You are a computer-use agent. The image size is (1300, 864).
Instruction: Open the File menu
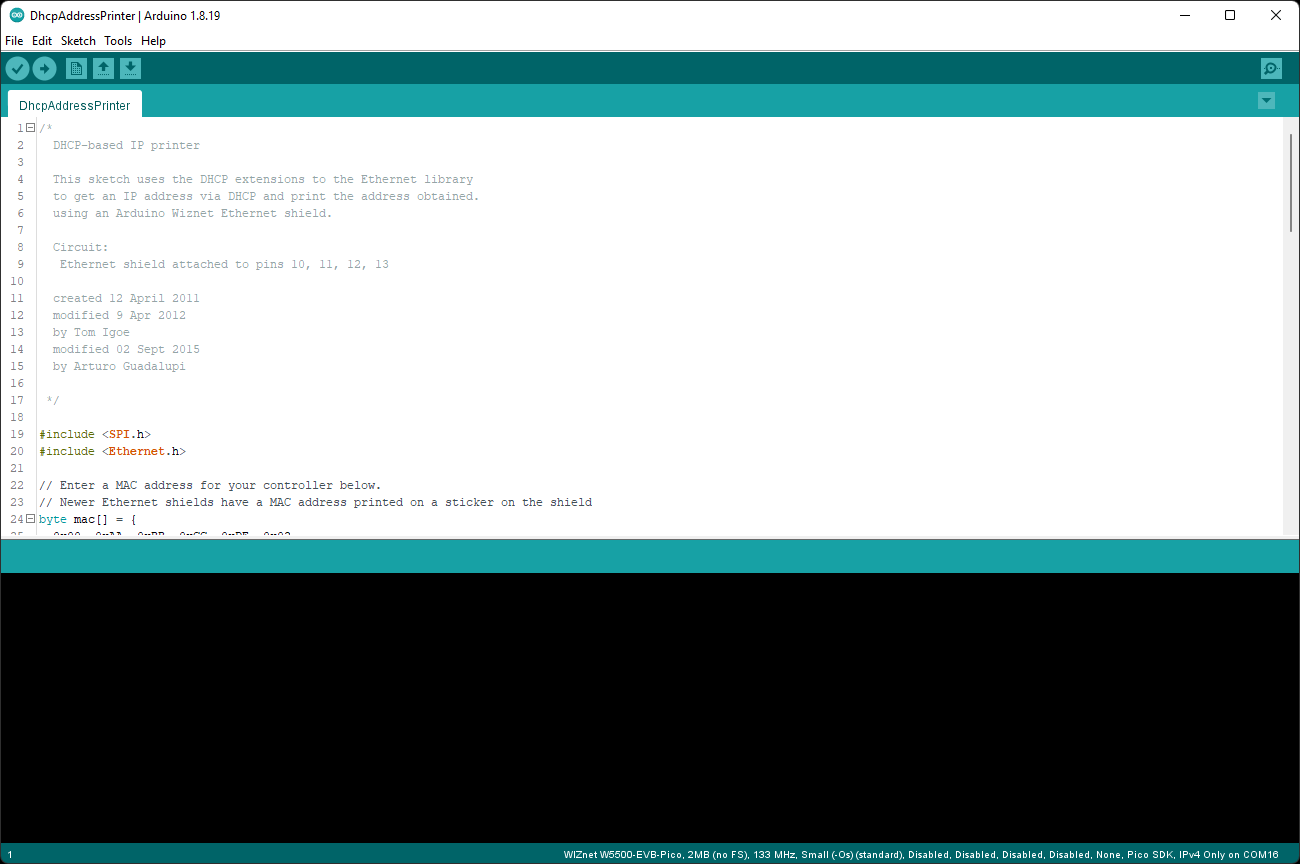coord(14,40)
